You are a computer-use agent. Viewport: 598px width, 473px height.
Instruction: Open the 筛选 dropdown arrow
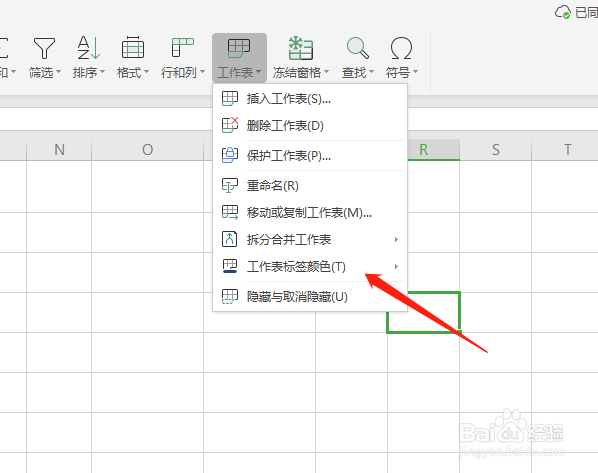point(58,71)
